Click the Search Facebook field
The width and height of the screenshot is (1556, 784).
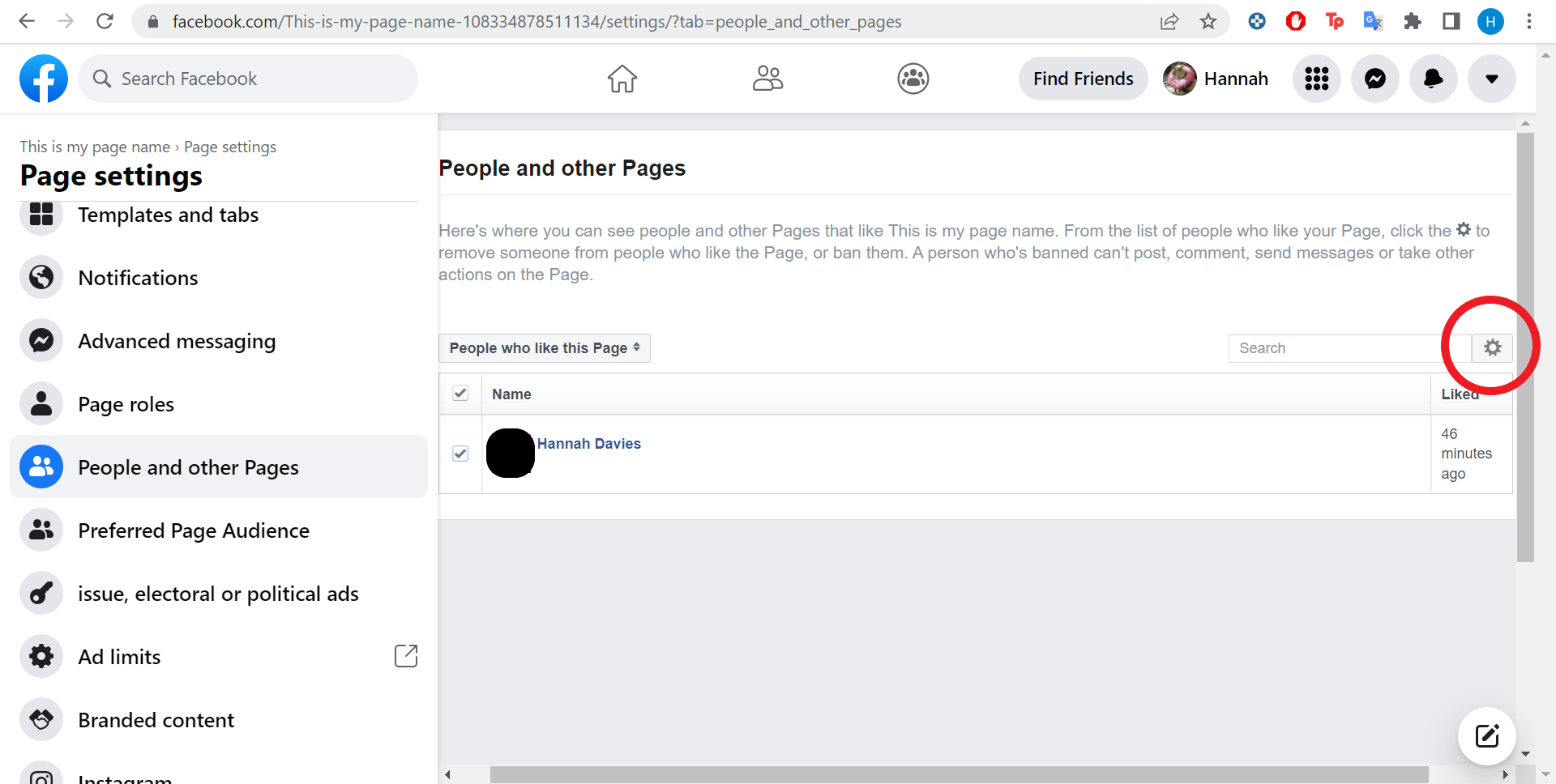248,79
